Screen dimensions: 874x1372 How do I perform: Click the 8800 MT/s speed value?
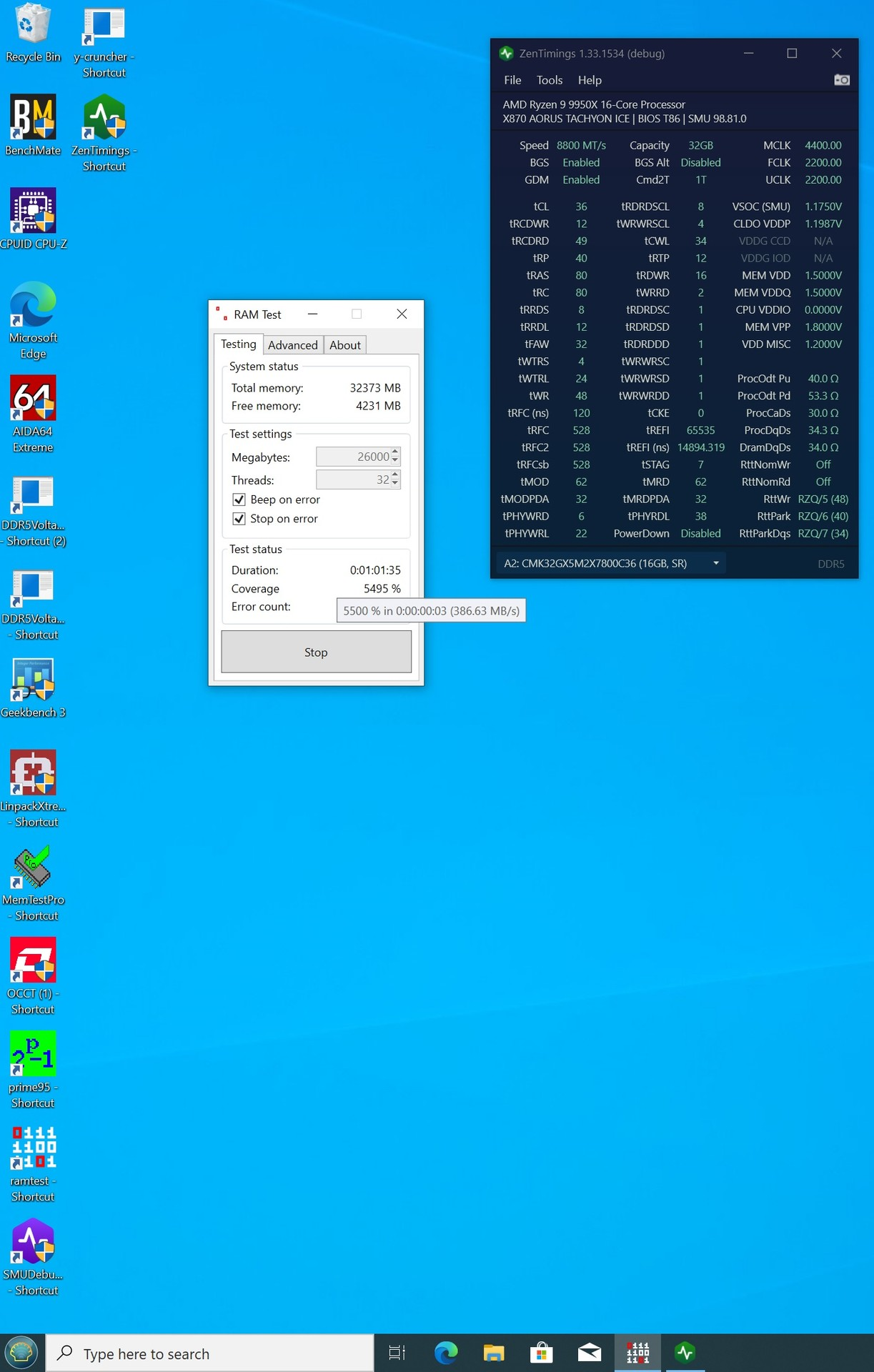(581, 146)
